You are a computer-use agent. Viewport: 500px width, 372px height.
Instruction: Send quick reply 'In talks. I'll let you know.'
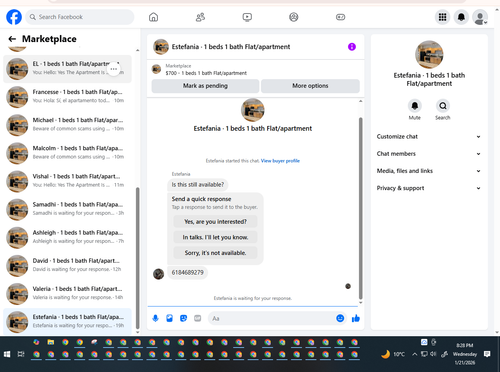(215, 237)
